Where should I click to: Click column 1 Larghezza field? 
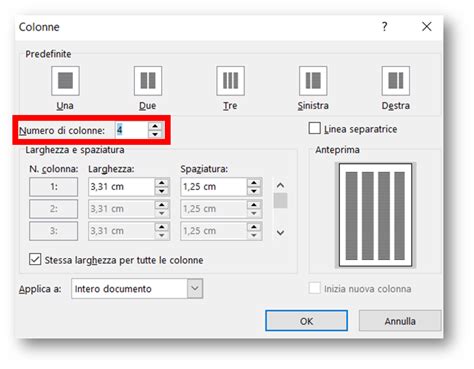121,187
